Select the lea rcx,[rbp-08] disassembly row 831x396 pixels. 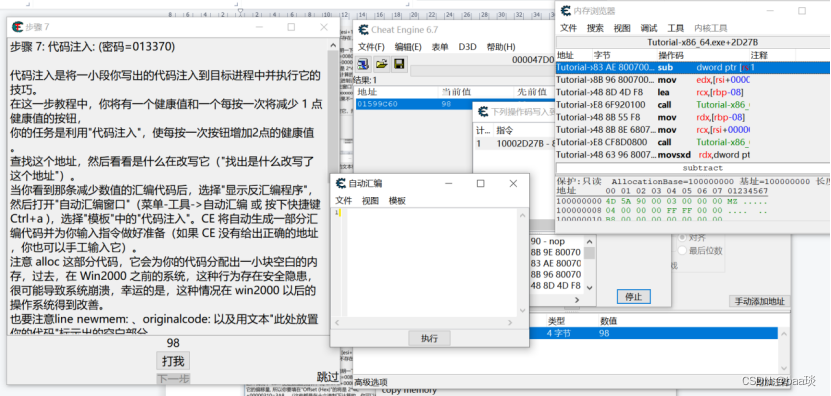click(x=693, y=92)
